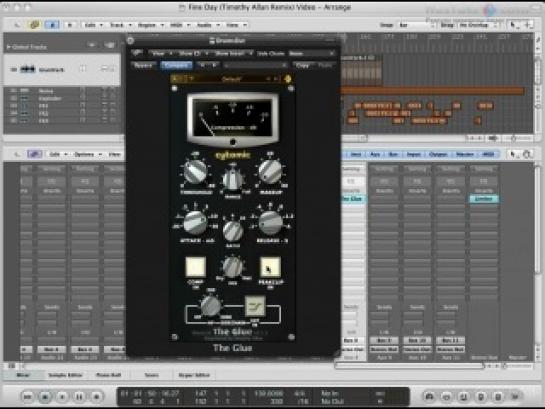The image size is (545, 409).
Task: Select the Drumwork track header
Action: pos(62,69)
